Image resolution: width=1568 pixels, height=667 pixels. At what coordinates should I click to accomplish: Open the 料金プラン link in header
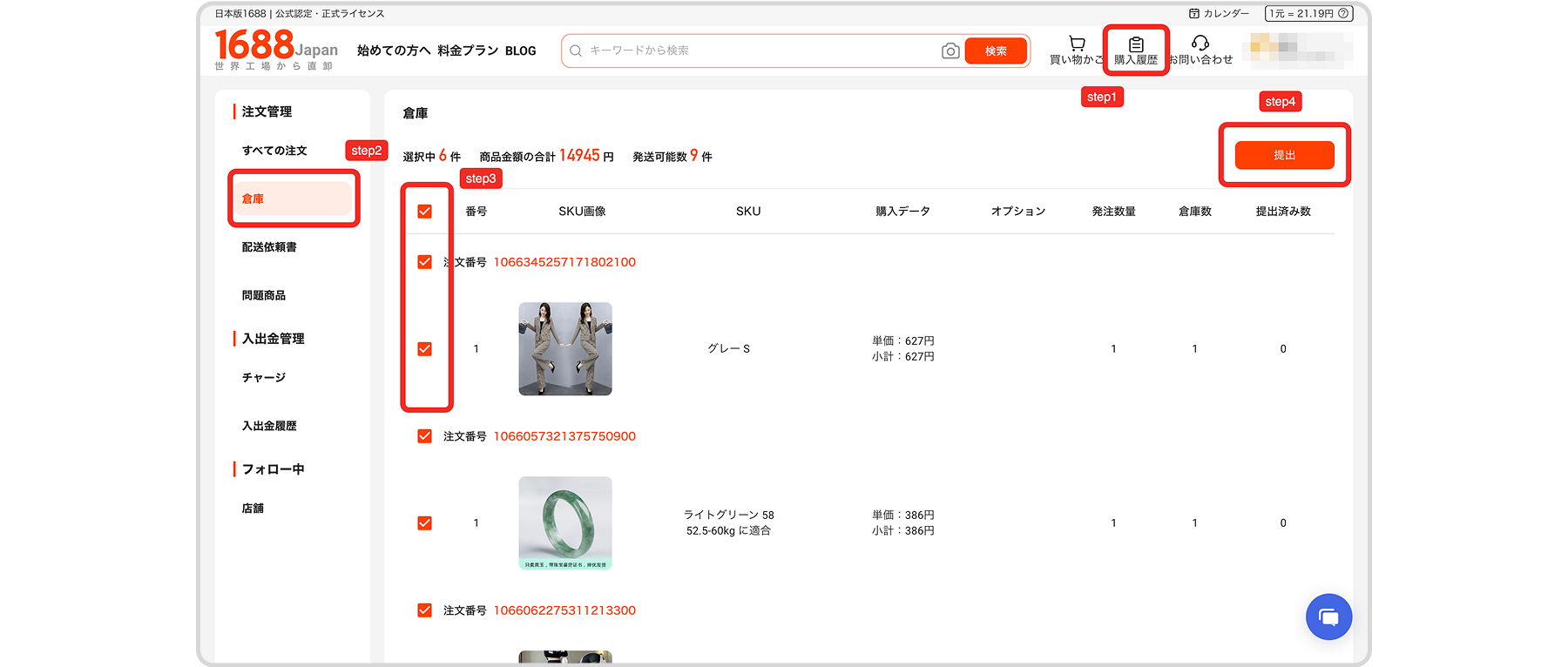pos(468,51)
